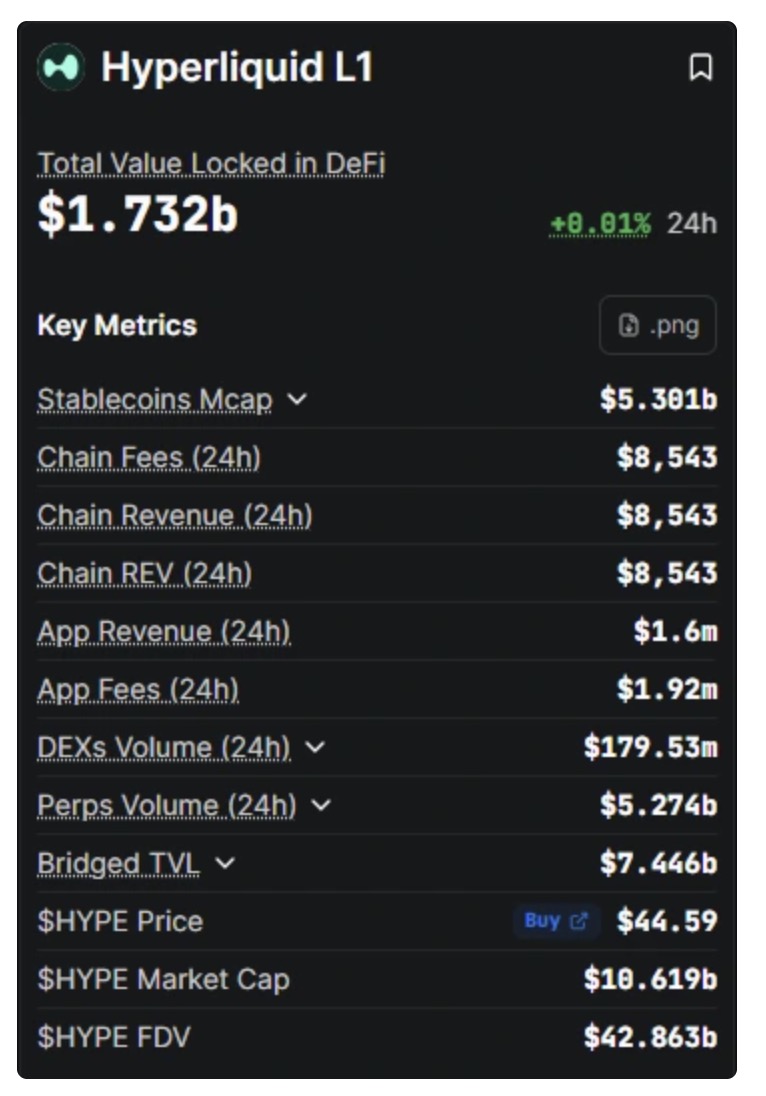Click the Buy $HYPE button
Screen dimensions: 766x1096
coord(556,921)
